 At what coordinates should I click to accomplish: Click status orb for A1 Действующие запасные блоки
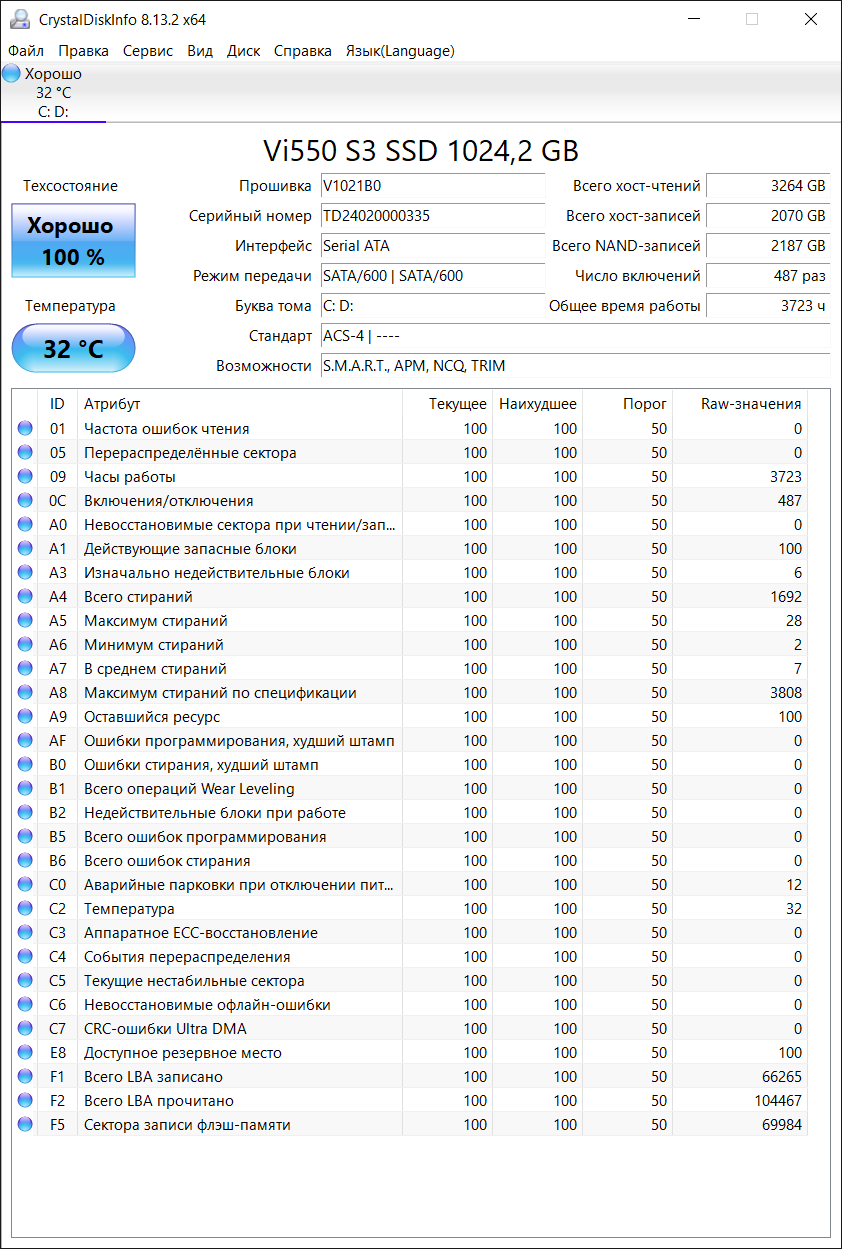coord(25,549)
